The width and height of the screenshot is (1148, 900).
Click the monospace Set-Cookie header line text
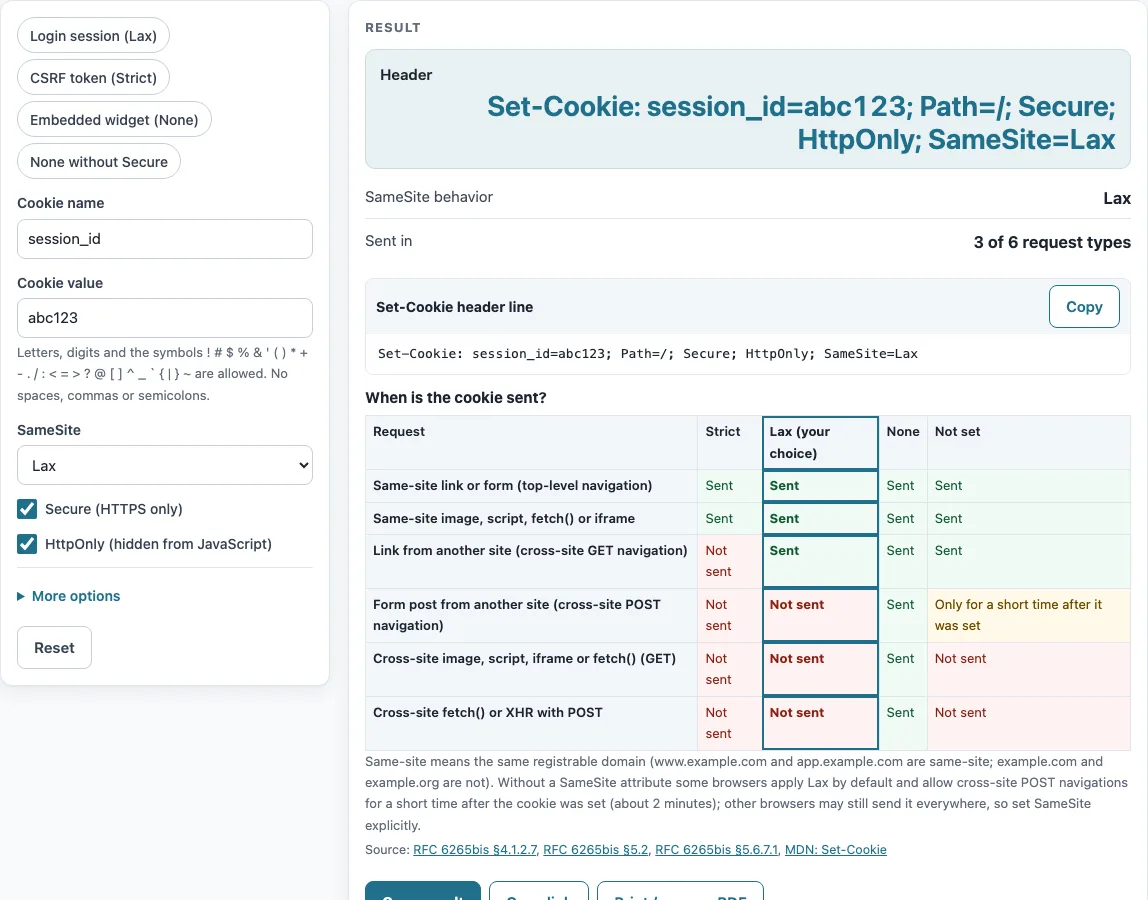coord(647,354)
